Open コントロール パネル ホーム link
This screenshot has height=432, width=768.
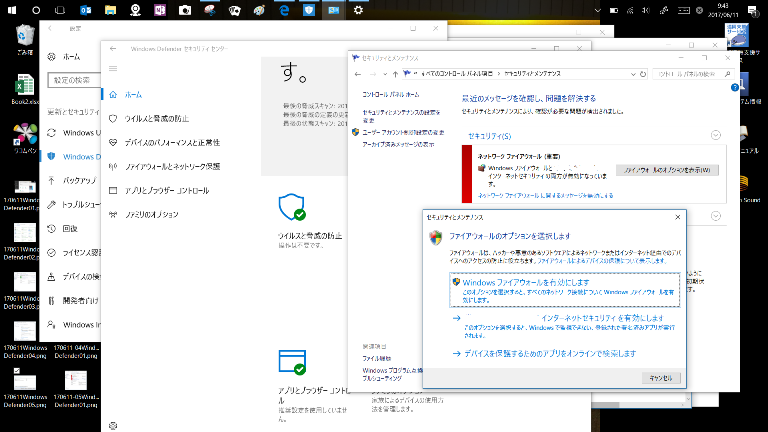tap(390, 95)
